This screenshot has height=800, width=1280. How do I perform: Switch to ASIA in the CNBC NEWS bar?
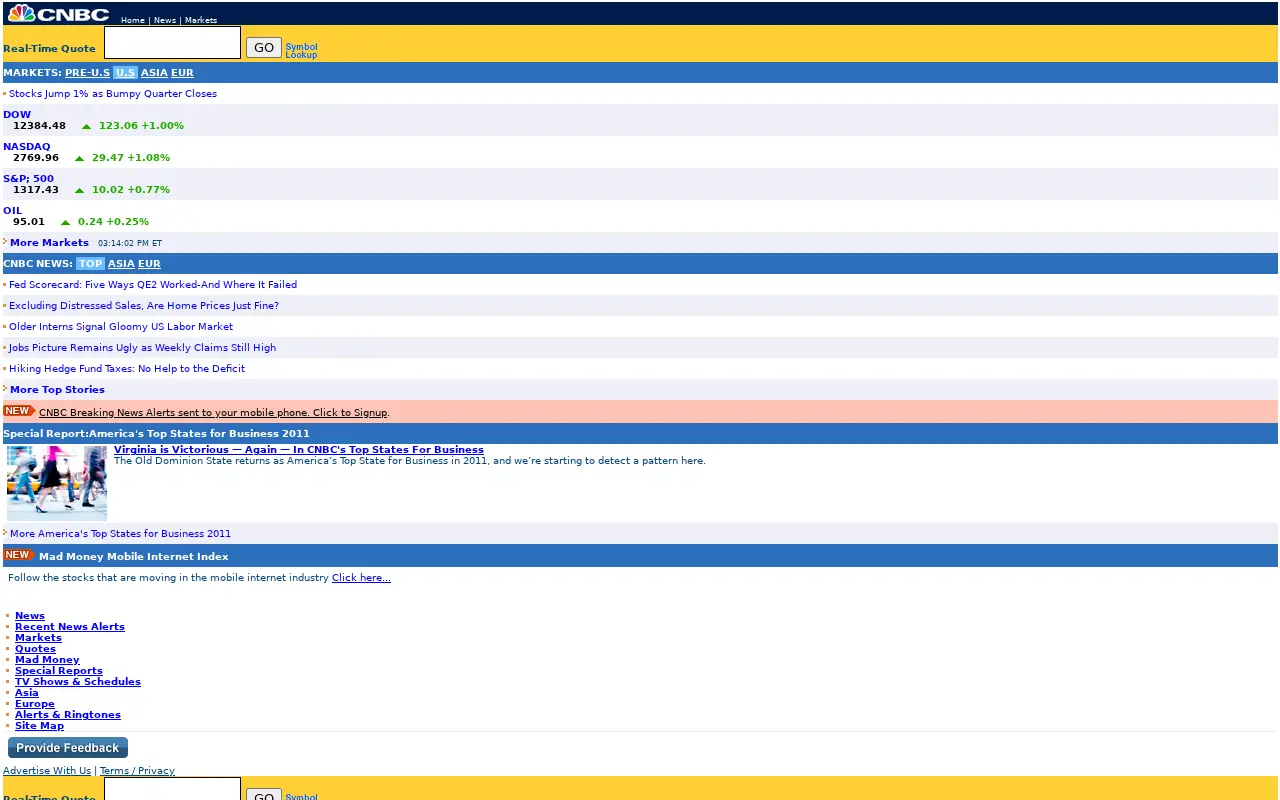pos(121,264)
